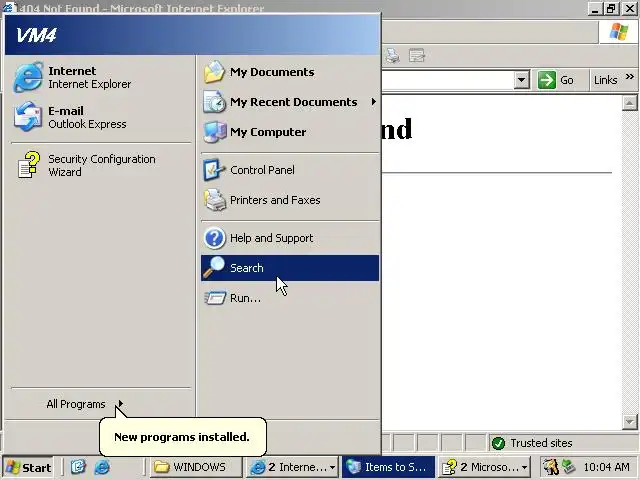
Task: Click the Edit icon in IE toolbar
Action: [417, 55]
